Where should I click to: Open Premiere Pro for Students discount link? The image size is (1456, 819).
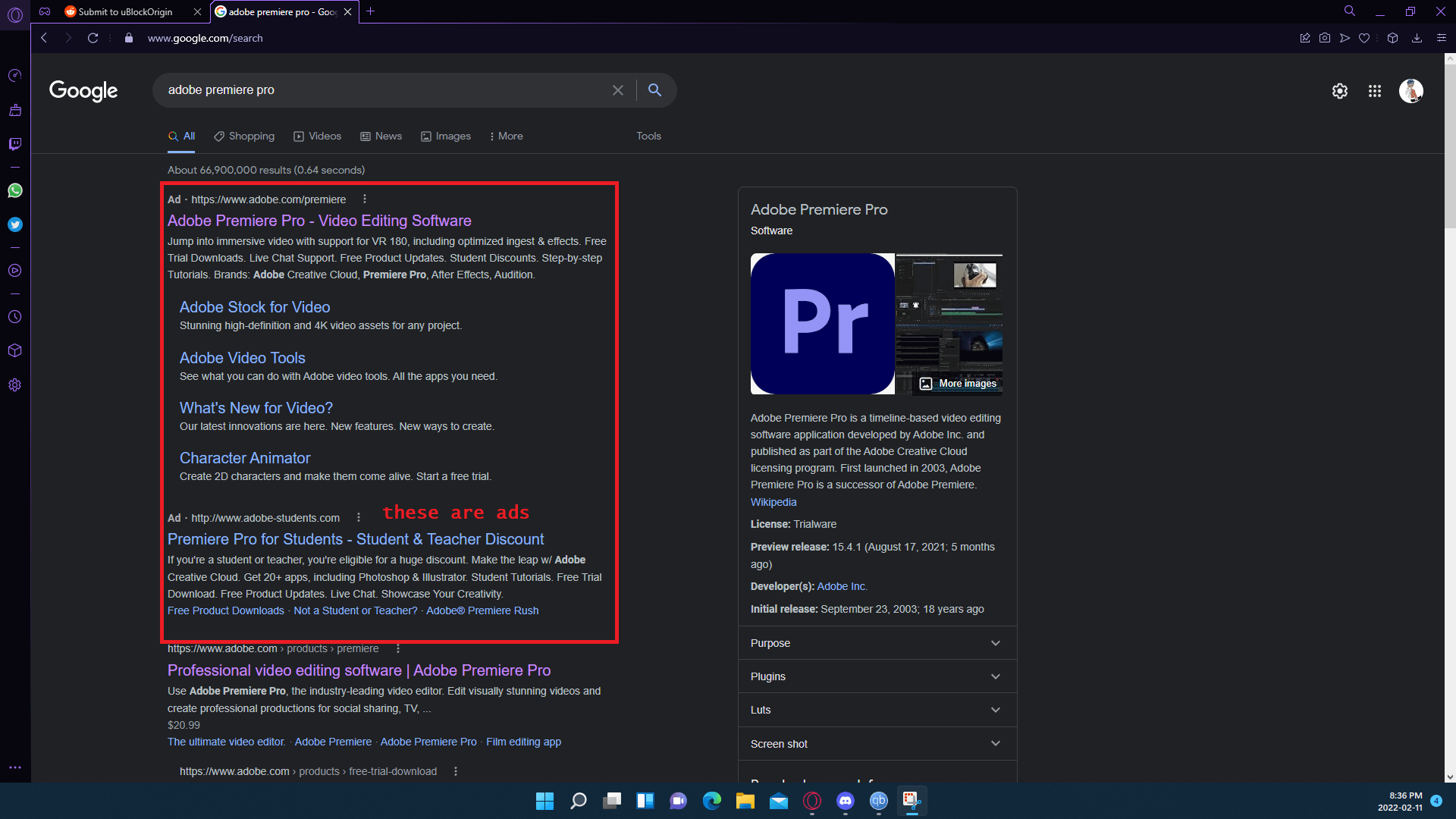point(356,539)
